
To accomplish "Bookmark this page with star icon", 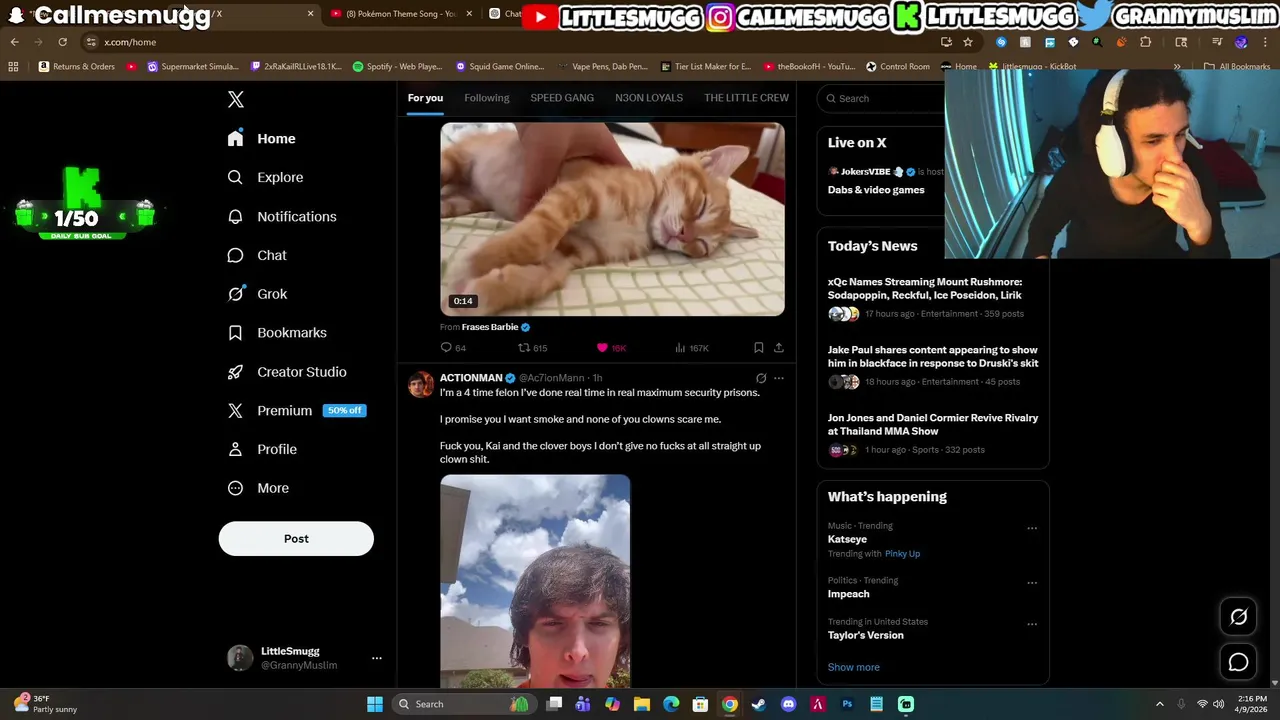I will coord(968,42).
